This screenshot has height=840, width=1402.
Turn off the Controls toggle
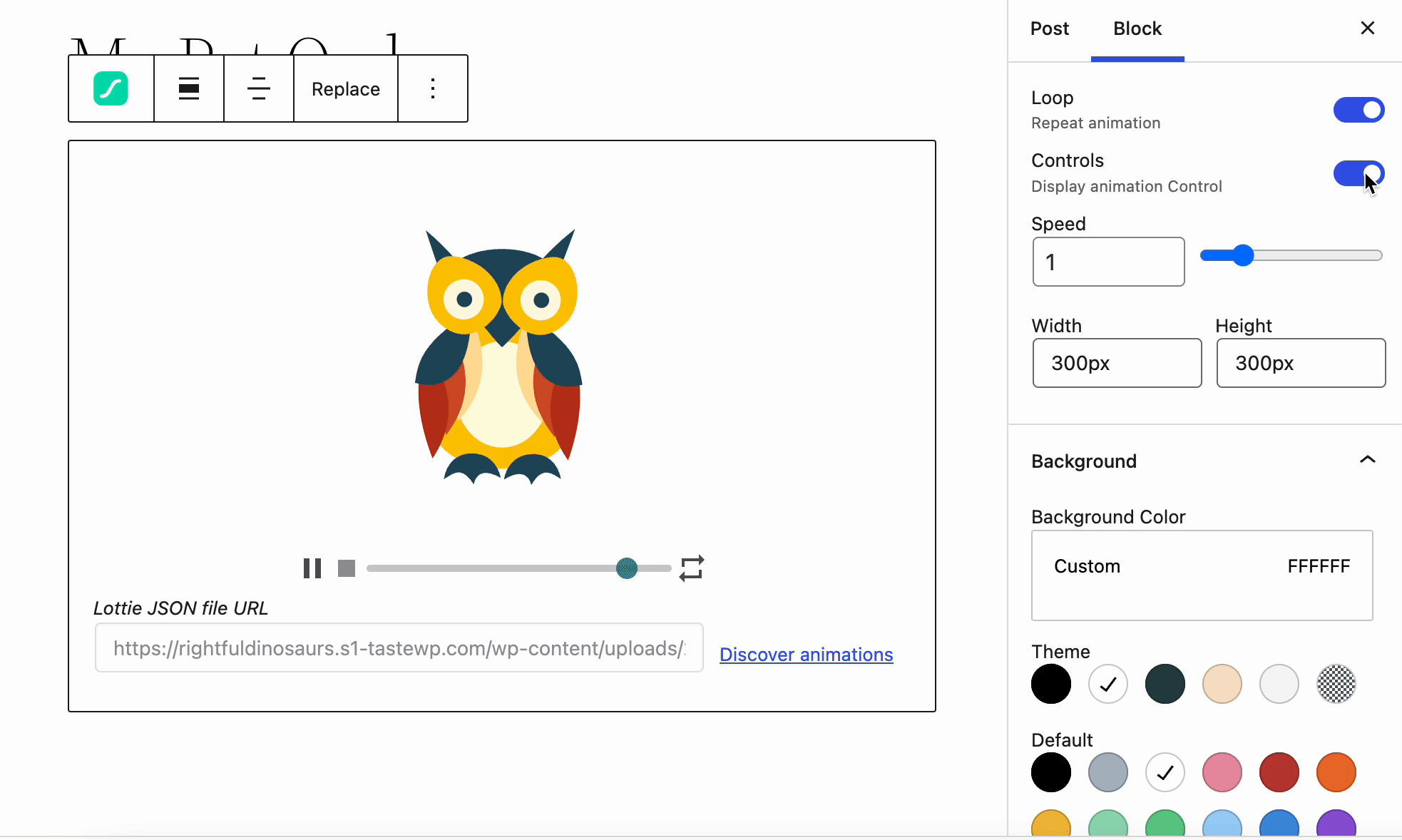pyautogui.click(x=1358, y=173)
